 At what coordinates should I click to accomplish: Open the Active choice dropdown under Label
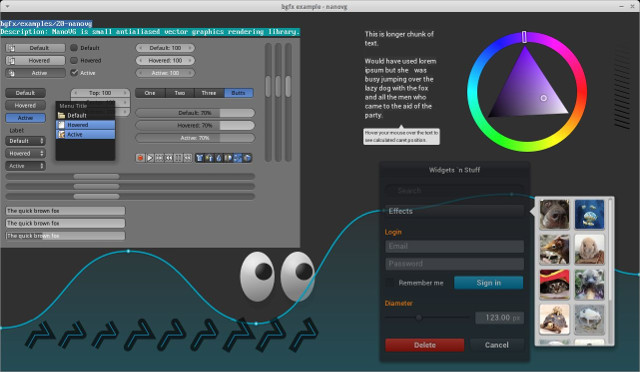[x=25, y=166]
